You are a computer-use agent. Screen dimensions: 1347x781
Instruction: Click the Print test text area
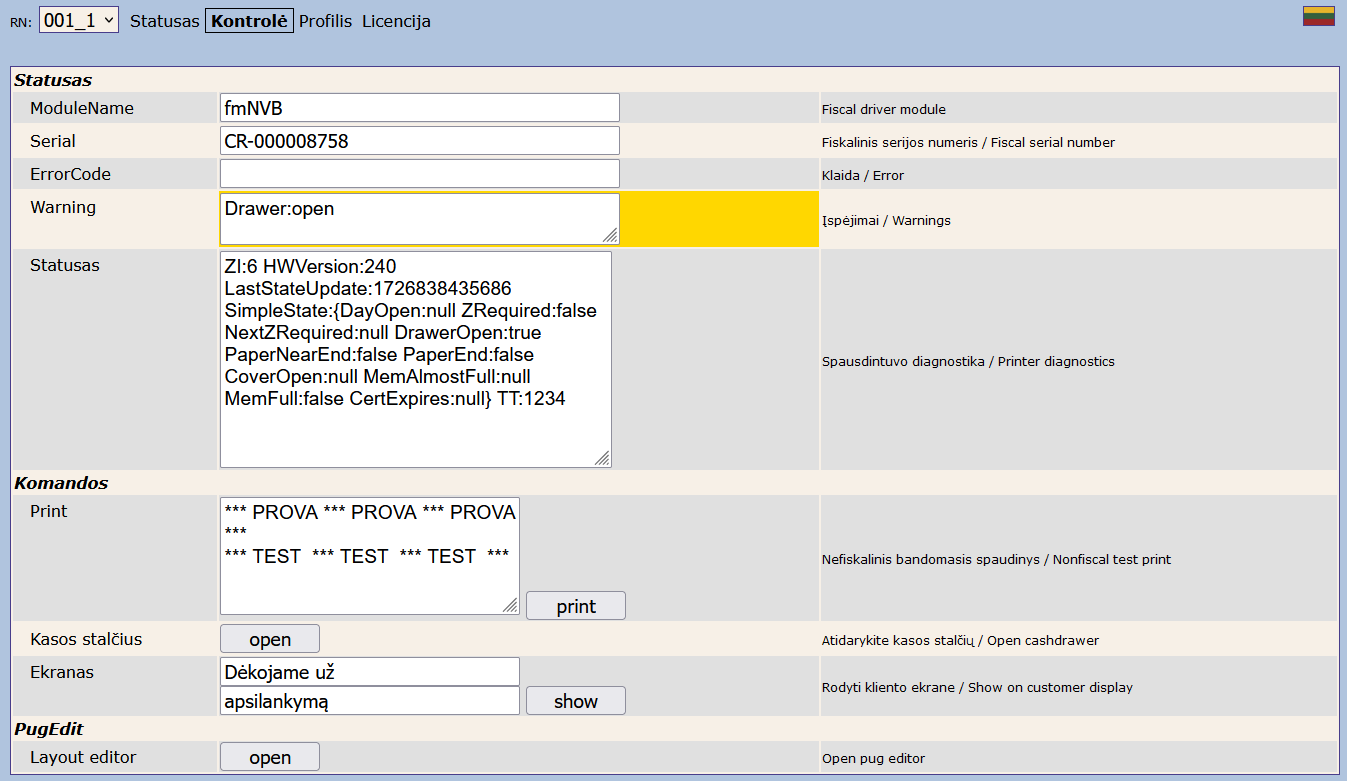point(369,556)
